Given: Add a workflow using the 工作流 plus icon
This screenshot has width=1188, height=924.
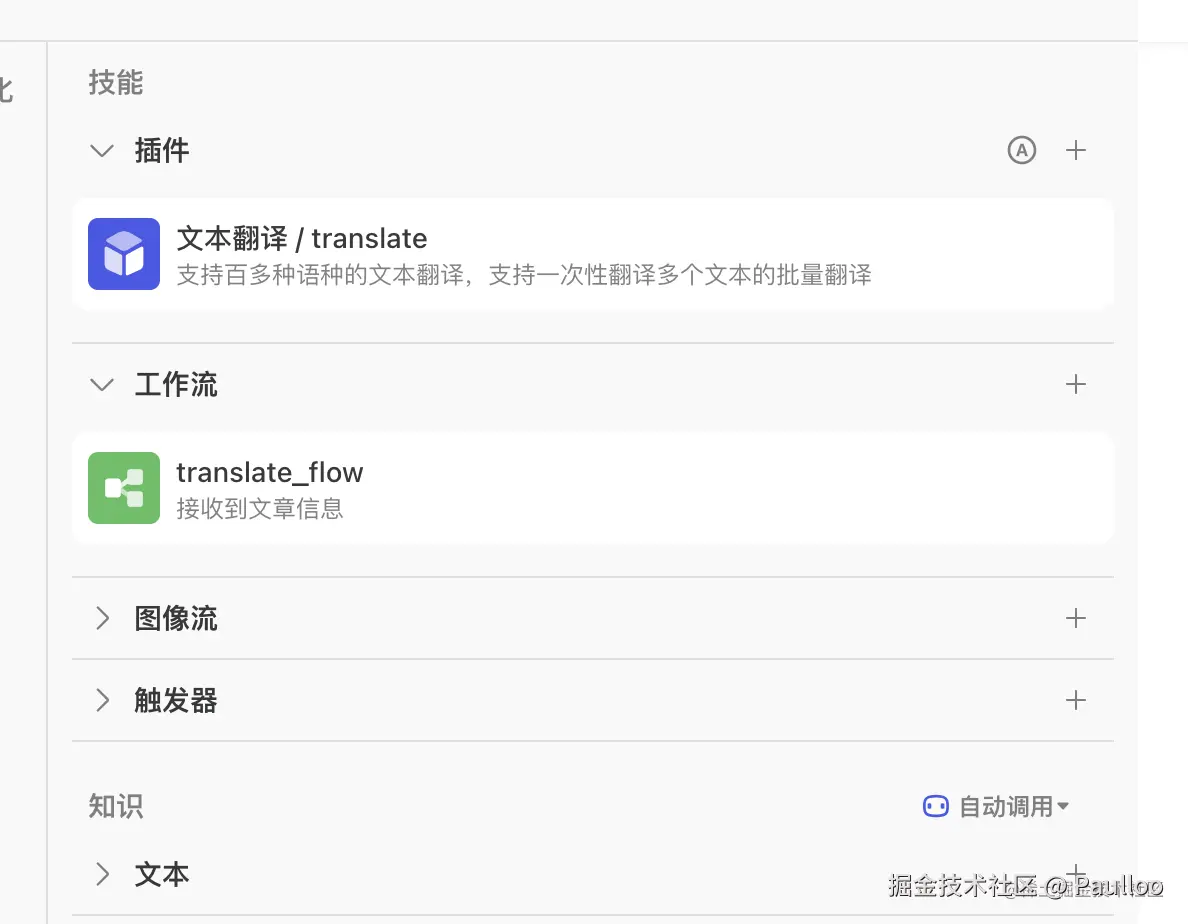Looking at the screenshot, I should click(1076, 384).
